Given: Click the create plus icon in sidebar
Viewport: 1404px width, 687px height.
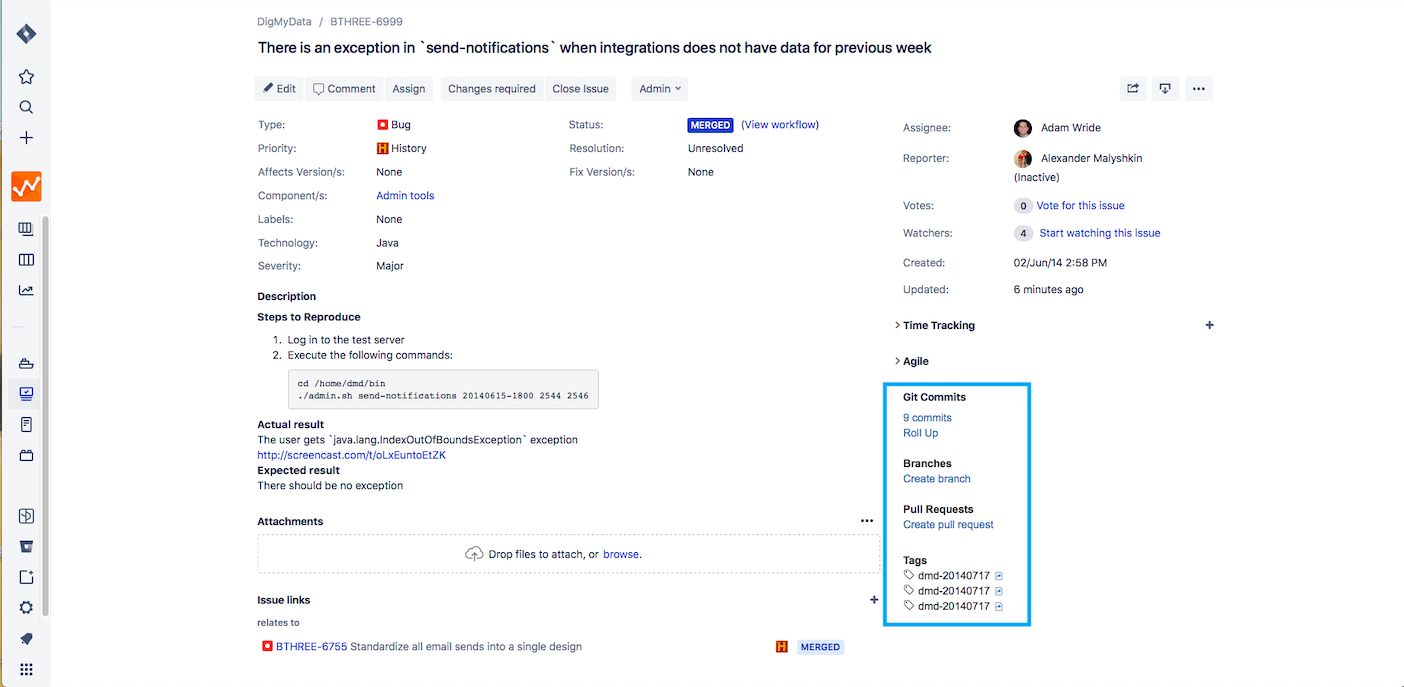Looking at the screenshot, I should tap(27, 138).
